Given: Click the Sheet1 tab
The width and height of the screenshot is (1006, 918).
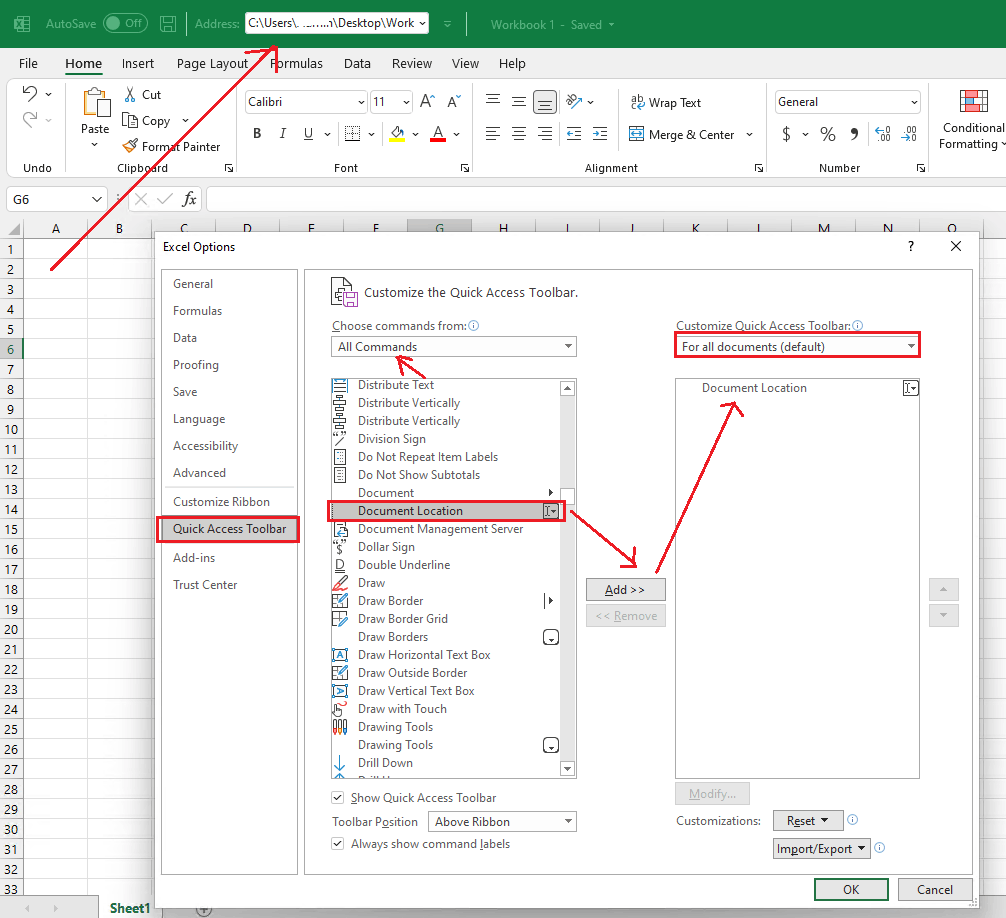Looking at the screenshot, I should (x=129, y=908).
